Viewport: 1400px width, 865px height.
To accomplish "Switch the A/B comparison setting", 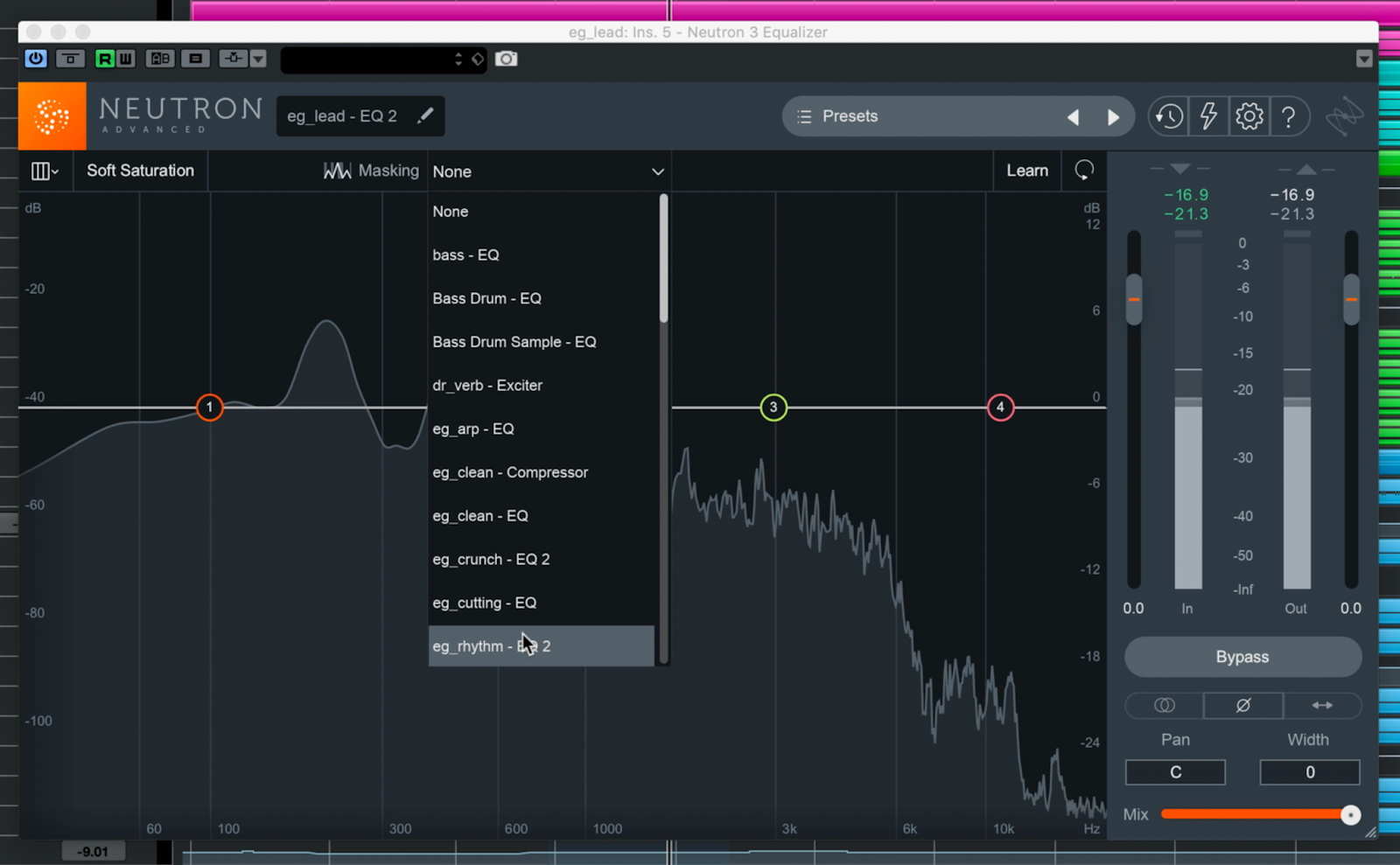I will [160, 59].
